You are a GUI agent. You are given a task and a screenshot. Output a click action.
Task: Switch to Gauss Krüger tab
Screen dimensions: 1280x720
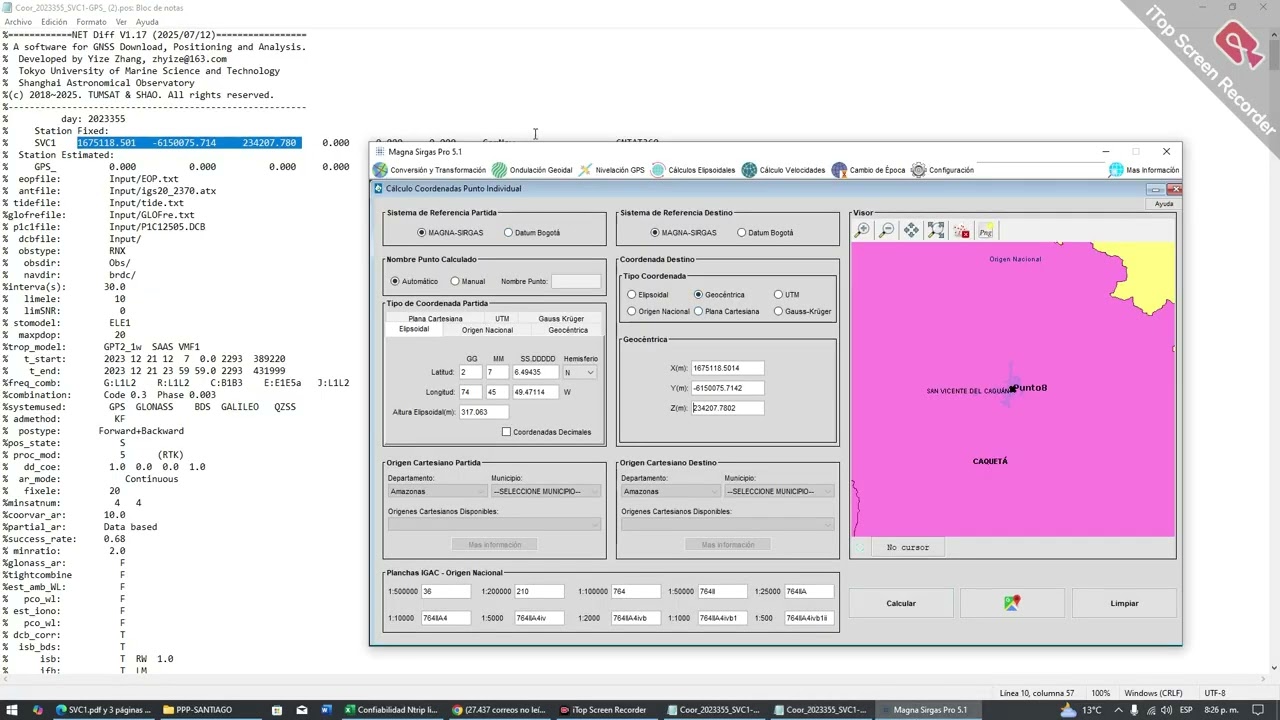561,319
